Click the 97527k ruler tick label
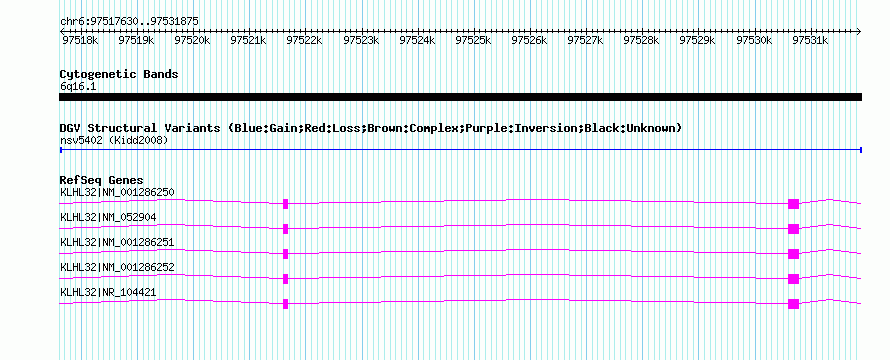Screen dimensions: 890x360 click(x=586, y=40)
